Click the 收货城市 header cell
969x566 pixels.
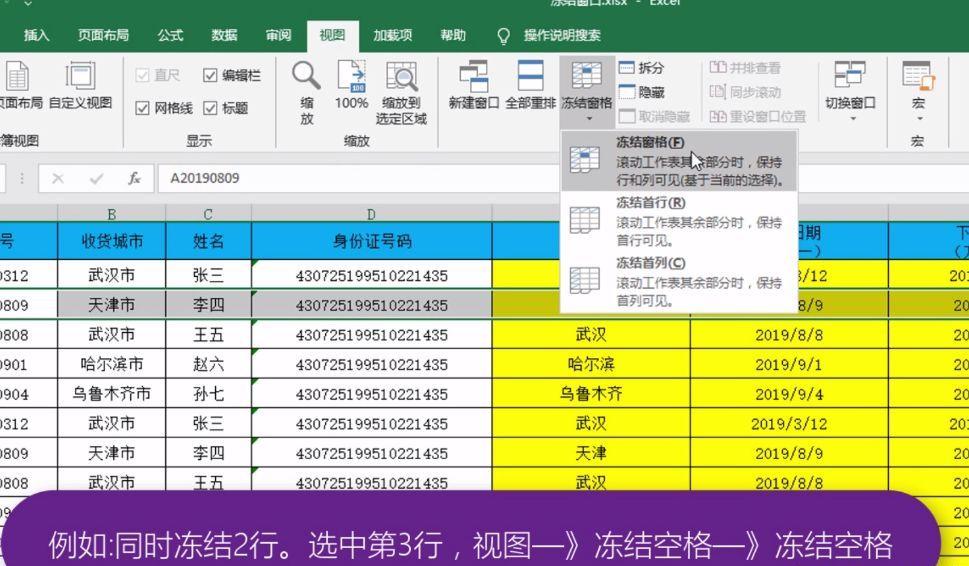click(x=112, y=241)
